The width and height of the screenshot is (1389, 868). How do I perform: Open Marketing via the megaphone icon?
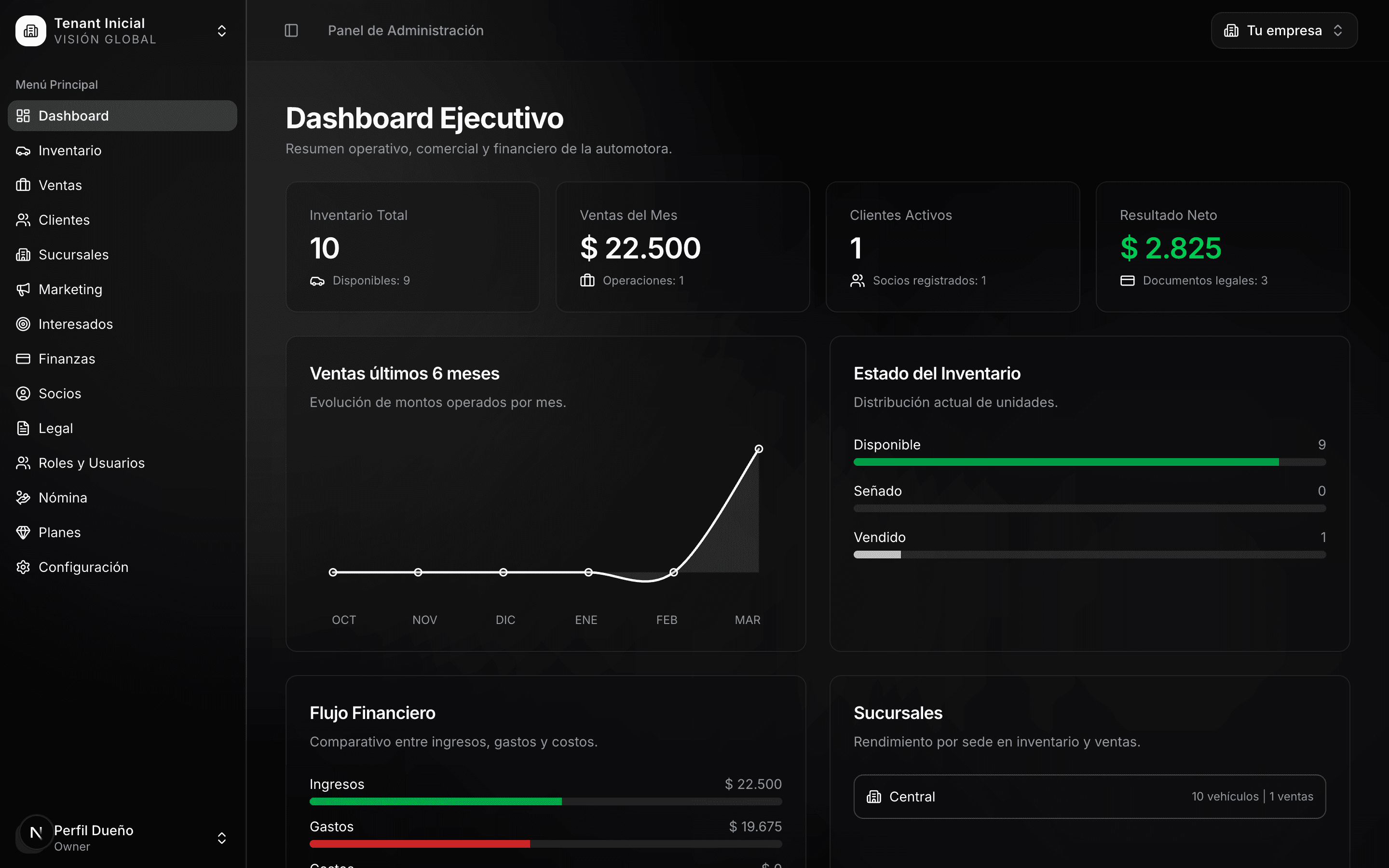pyautogui.click(x=23, y=289)
